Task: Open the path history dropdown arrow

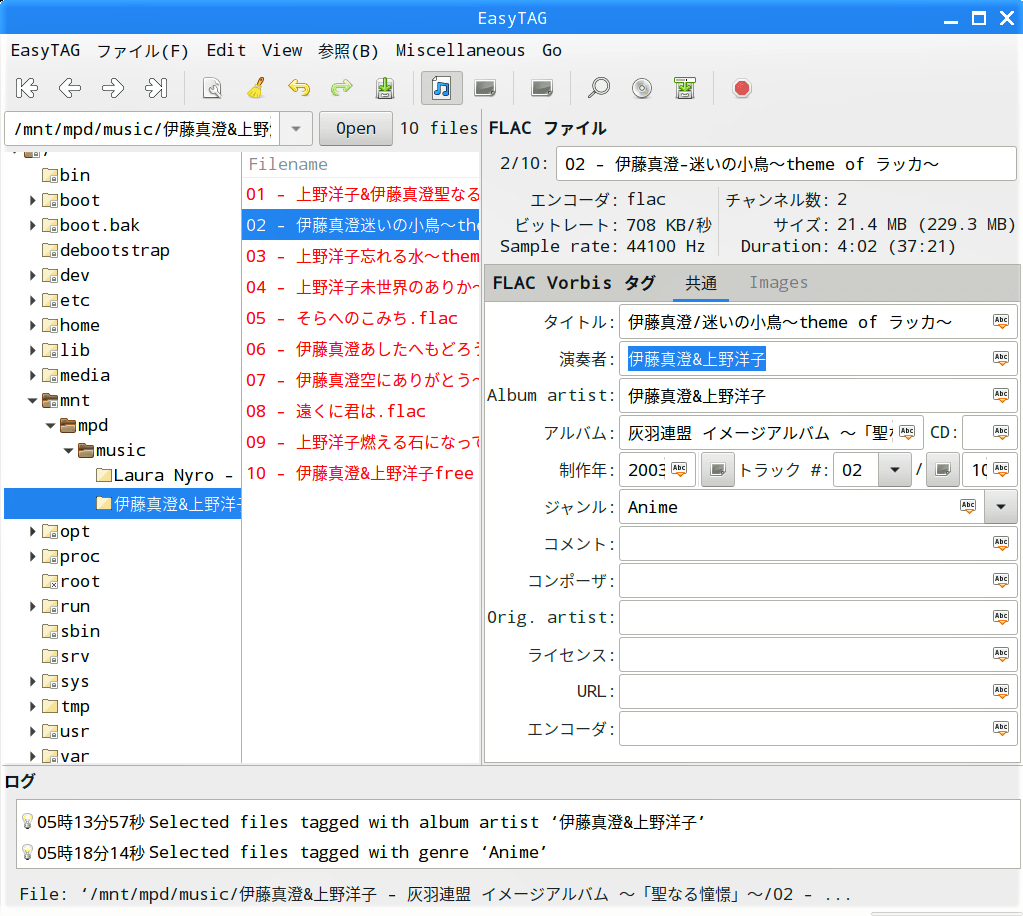Action: (x=296, y=129)
